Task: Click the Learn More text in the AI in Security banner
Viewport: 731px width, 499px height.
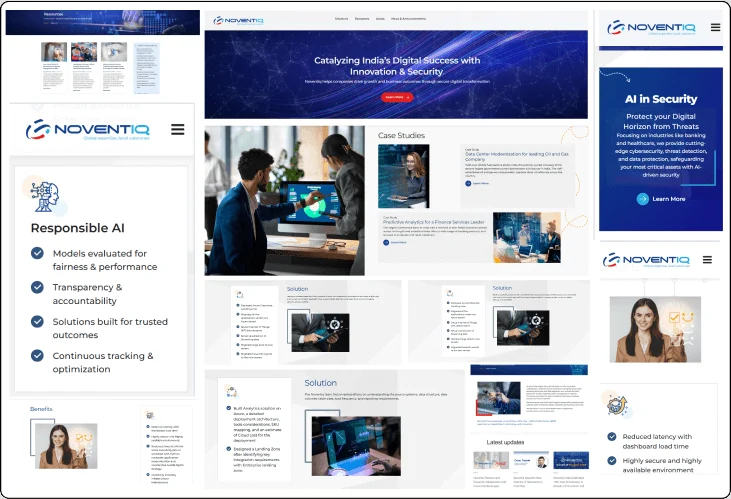Action: click(x=669, y=199)
